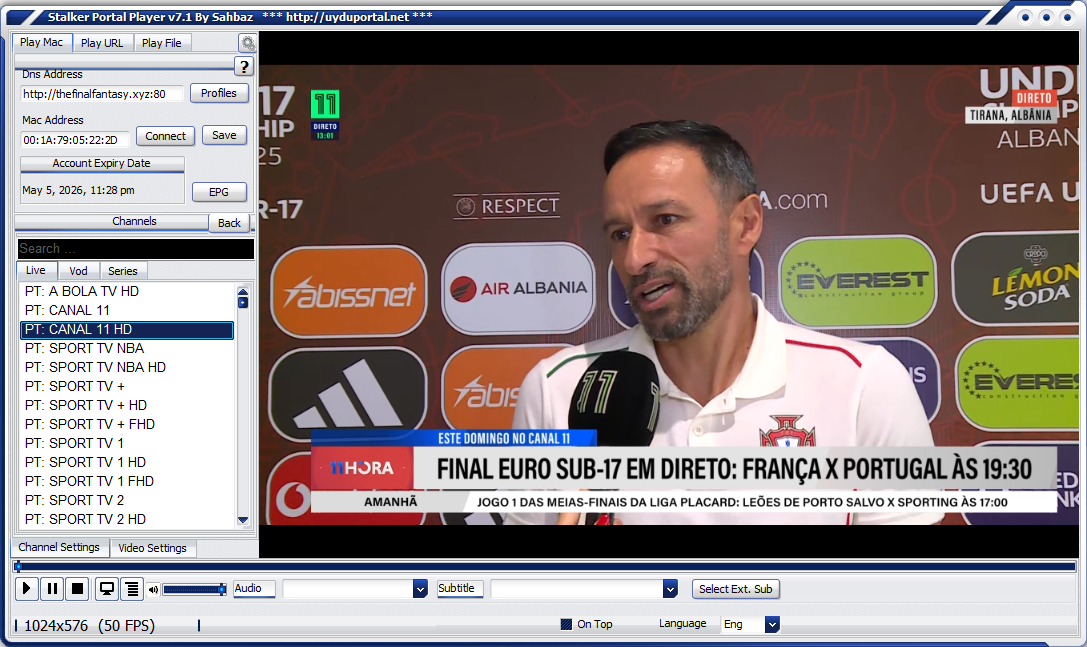Open the Channel Settings tab
Viewport: 1087px width, 647px height.
59,547
